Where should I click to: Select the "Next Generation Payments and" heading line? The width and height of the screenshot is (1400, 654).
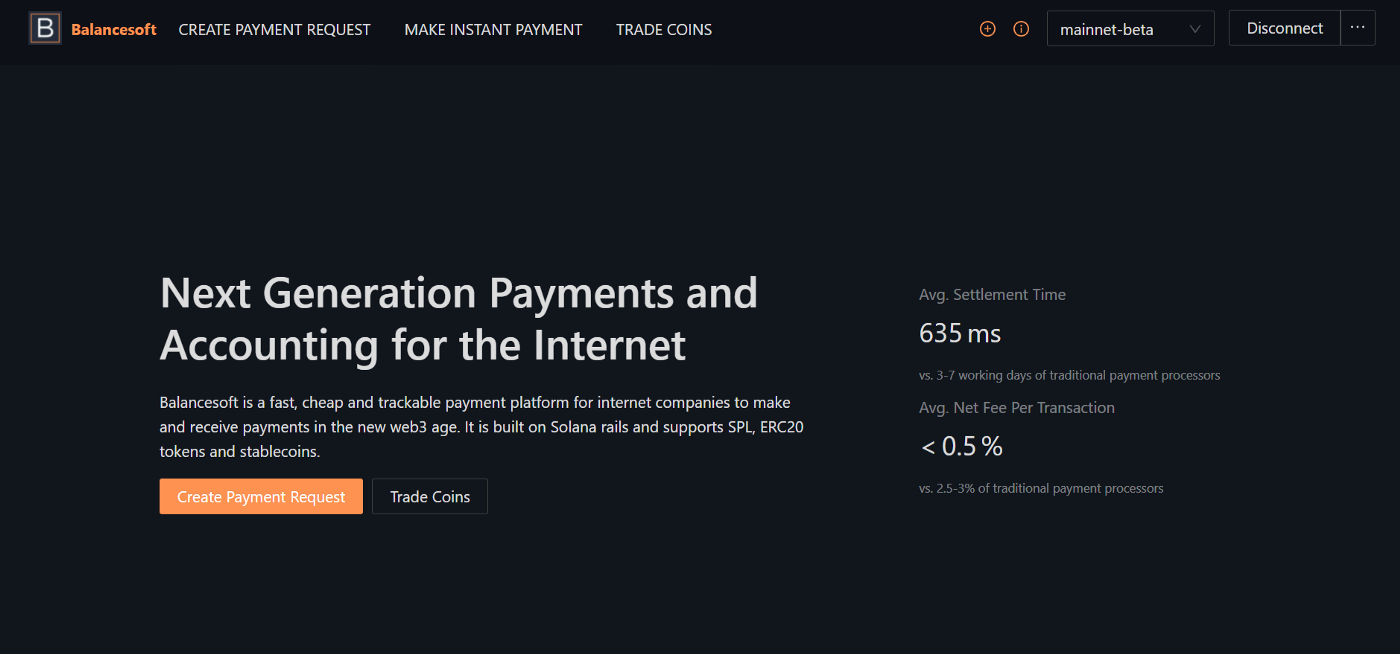(x=459, y=293)
